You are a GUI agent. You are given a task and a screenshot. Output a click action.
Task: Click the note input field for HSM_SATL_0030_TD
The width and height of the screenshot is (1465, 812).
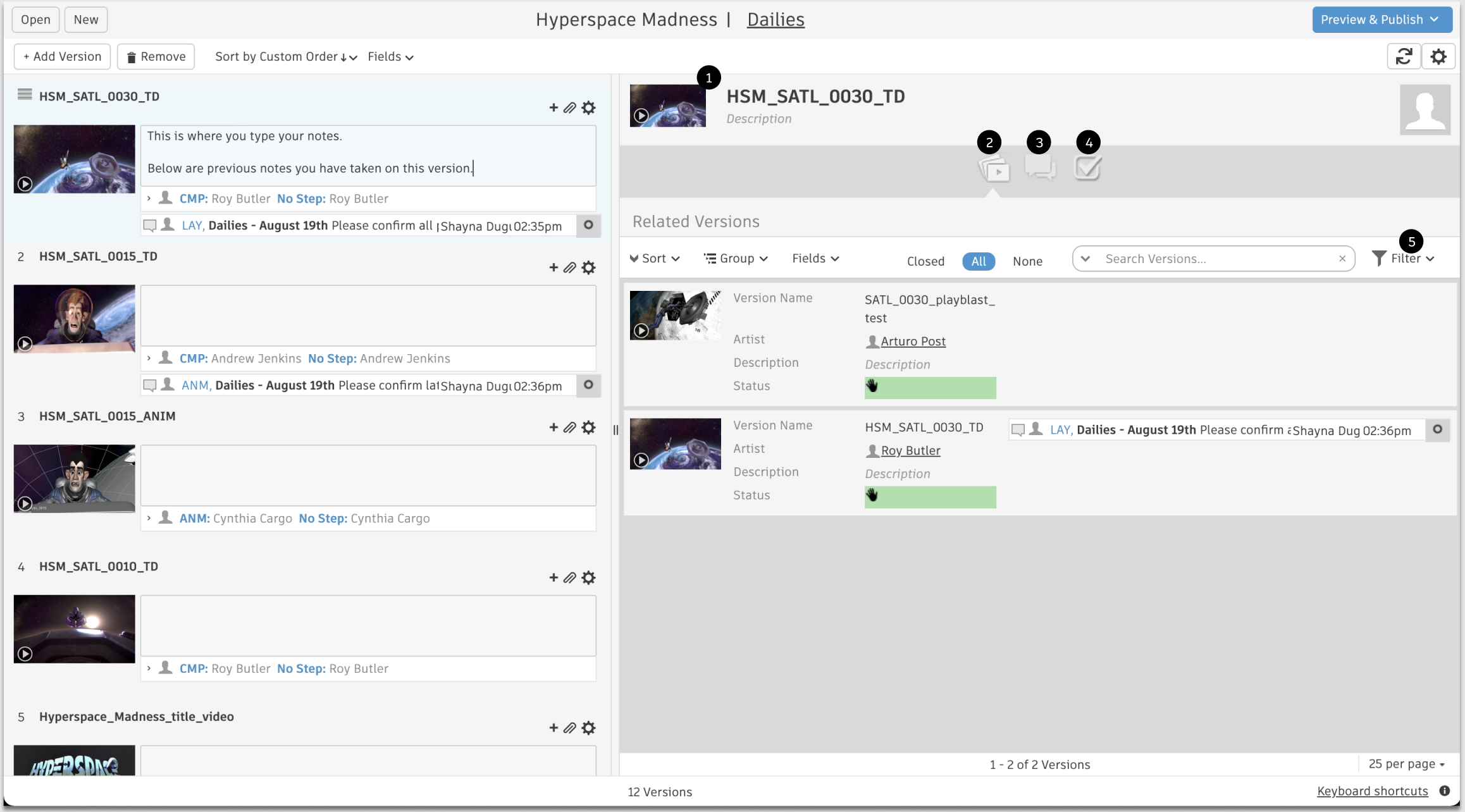[x=371, y=154]
